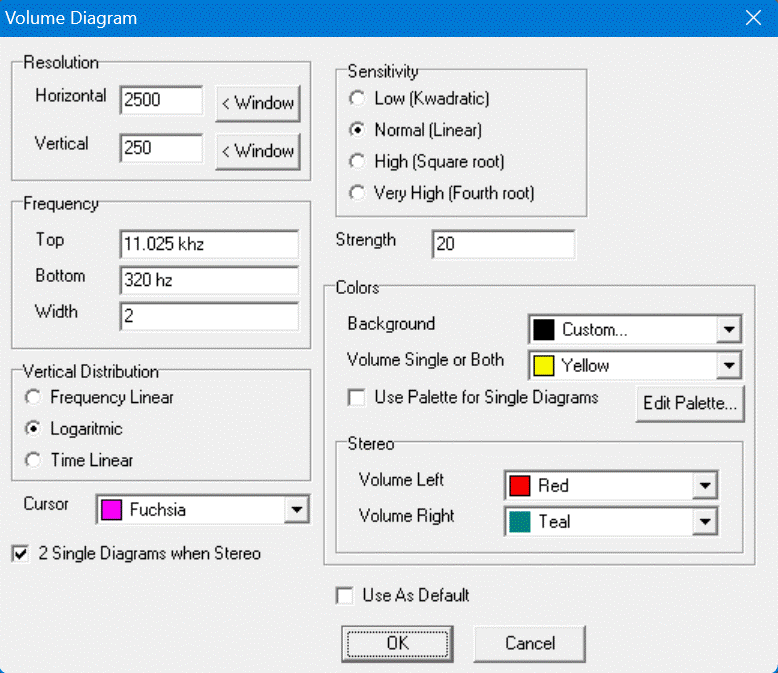
Task: Disable 2 Single Diagrams when Stereo
Action: click(x=20, y=554)
